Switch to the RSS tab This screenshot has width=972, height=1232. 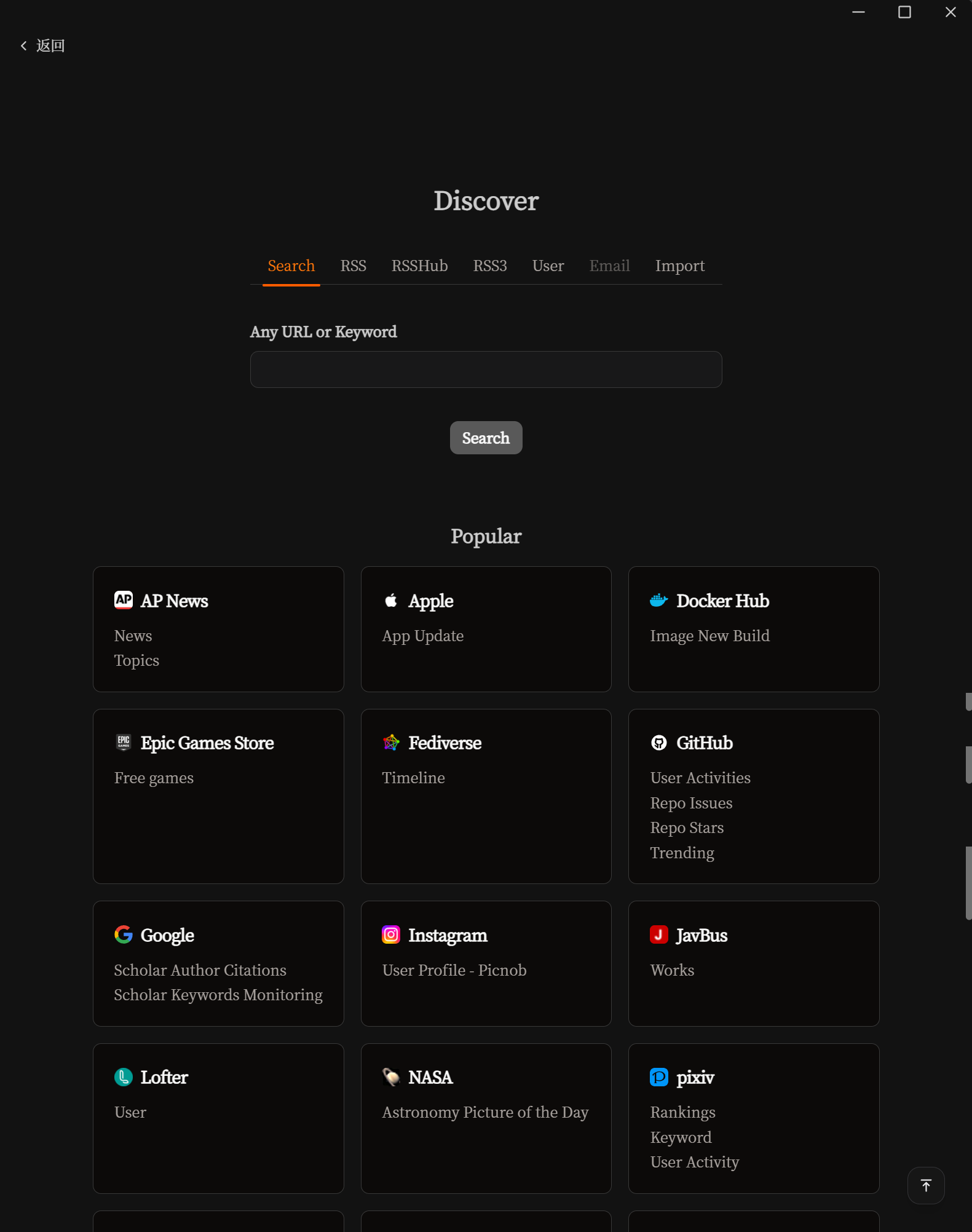click(x=354, y=266)
